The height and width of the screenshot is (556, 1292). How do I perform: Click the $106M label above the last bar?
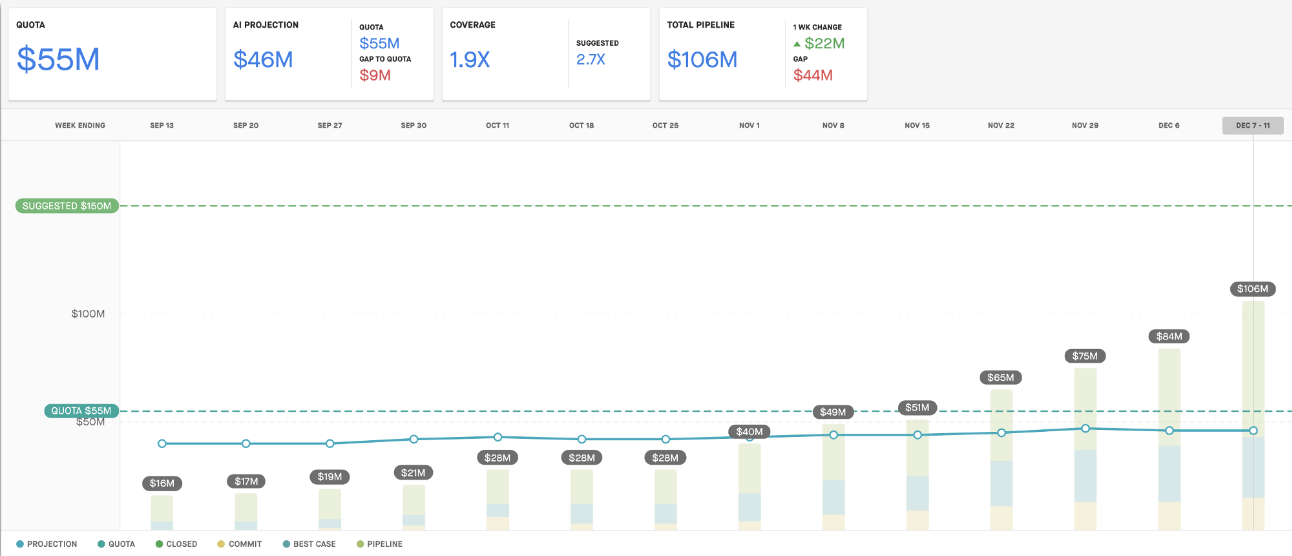click(x=1253, y=289)
